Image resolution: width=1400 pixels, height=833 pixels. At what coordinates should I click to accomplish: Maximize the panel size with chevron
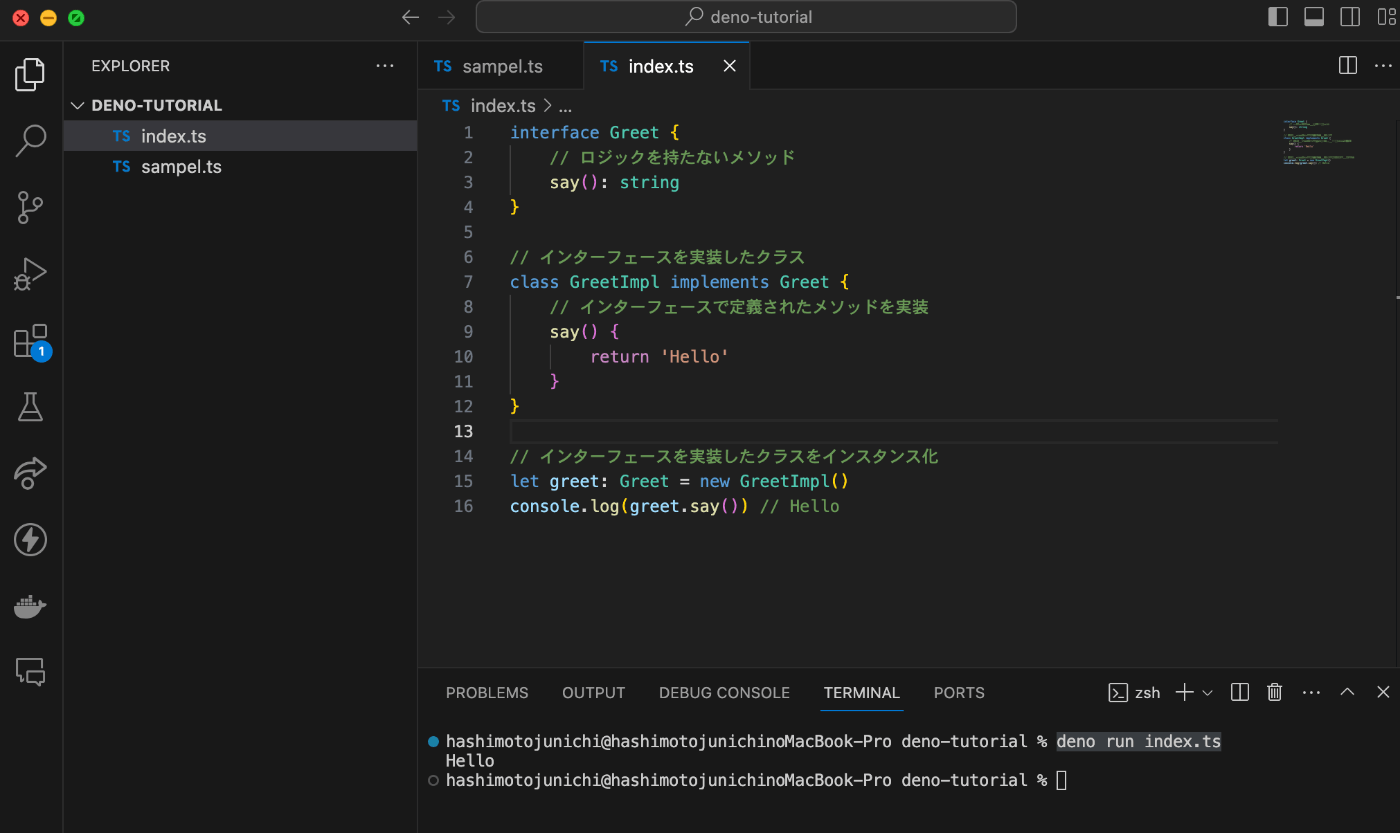point(1347,692)
